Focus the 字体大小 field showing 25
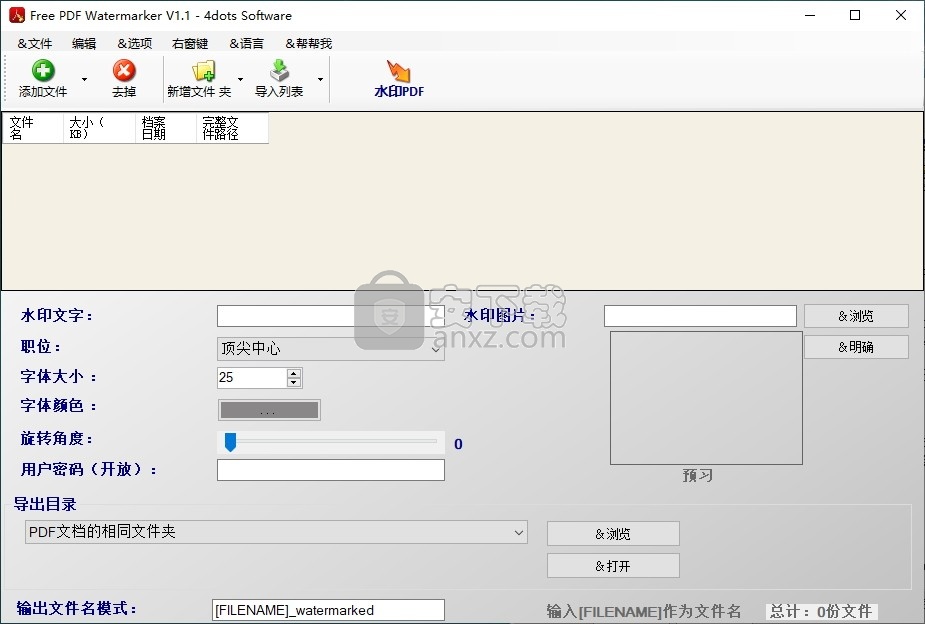This screenshot has width=925, height=624. pos(252,377)
